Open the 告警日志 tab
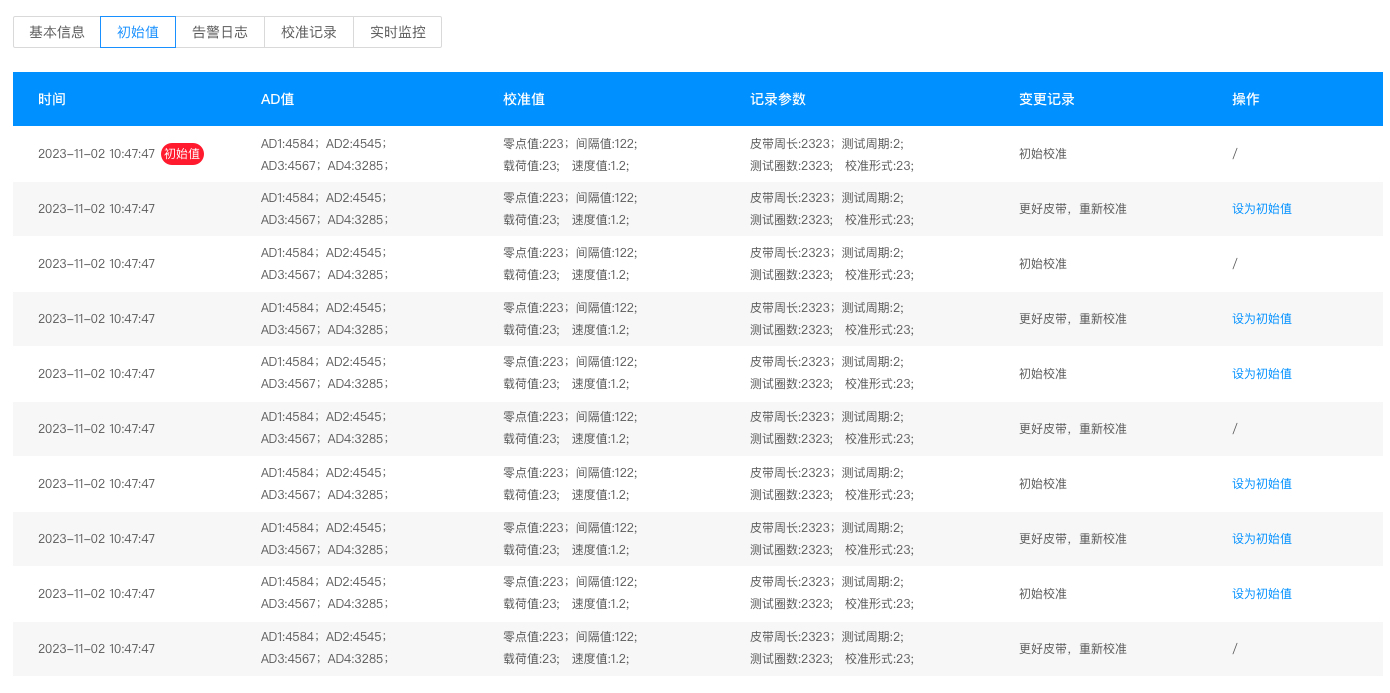Image resolution: width=1390 pixels, height=693 pixels. click(x=220, y=31)
